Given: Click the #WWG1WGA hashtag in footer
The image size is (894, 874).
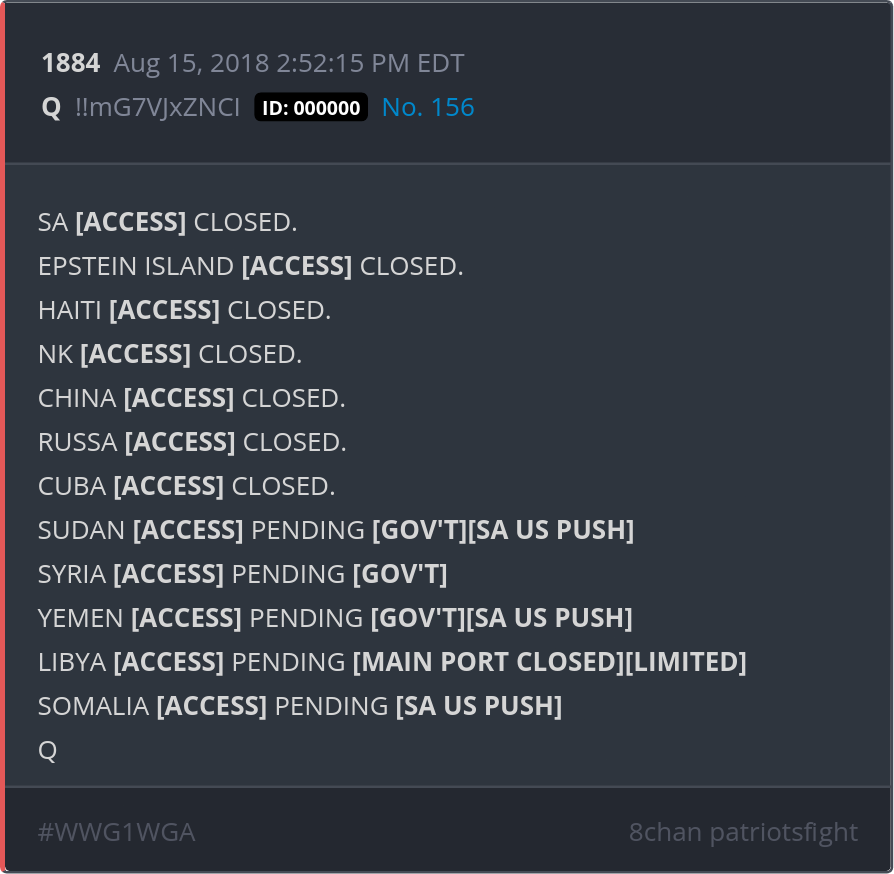Looking at the screenshot, I should pos(116,832).
